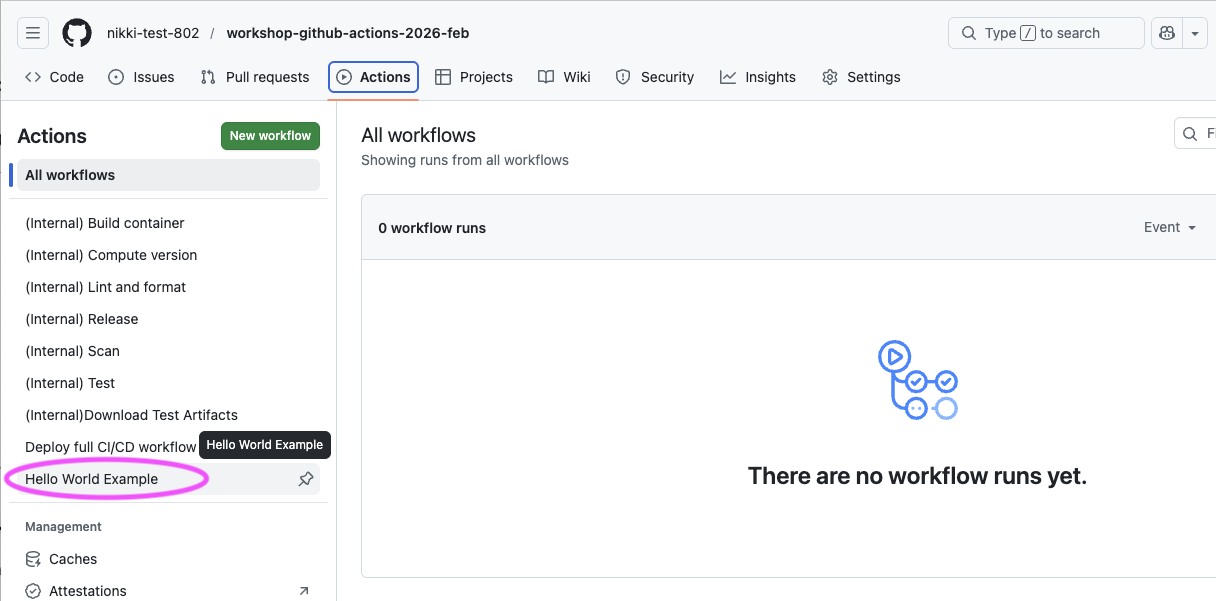Screen dimensions: 1216x601
Task: Switch to the Wiki tab
Action: coord(564,76)
